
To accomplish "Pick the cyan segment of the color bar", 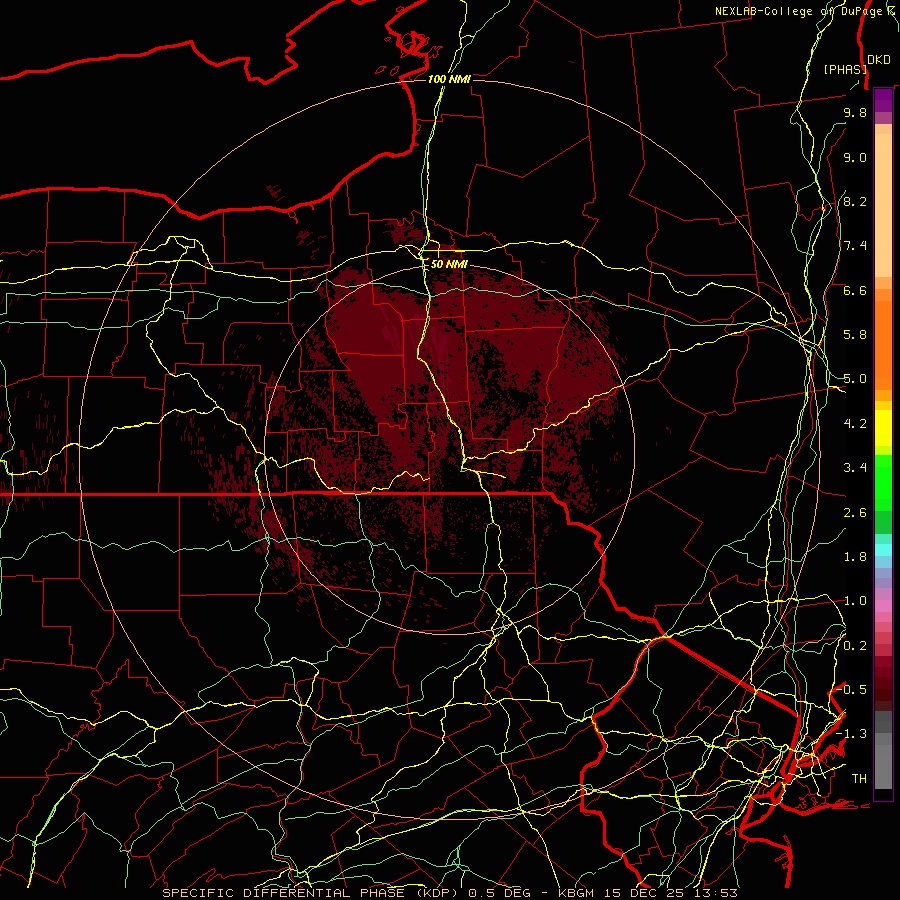I will [x=883, y=550].
